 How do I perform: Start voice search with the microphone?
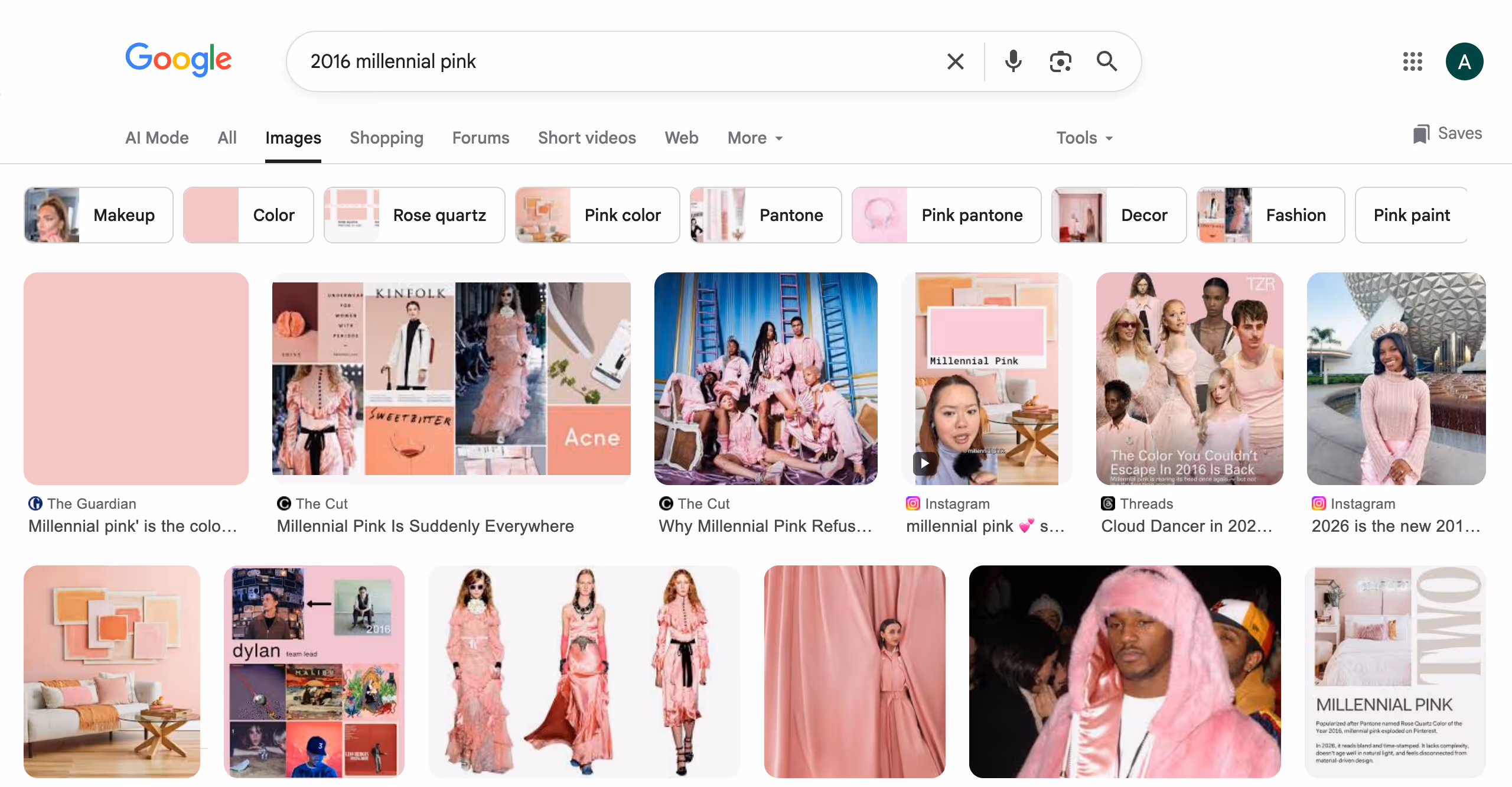(x=1013, y=61)
